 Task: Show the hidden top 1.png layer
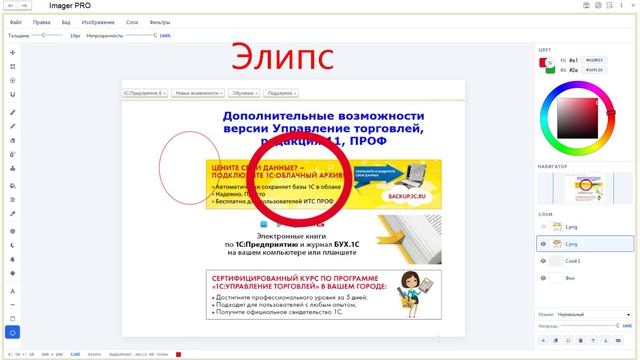(x=543, y=227)
